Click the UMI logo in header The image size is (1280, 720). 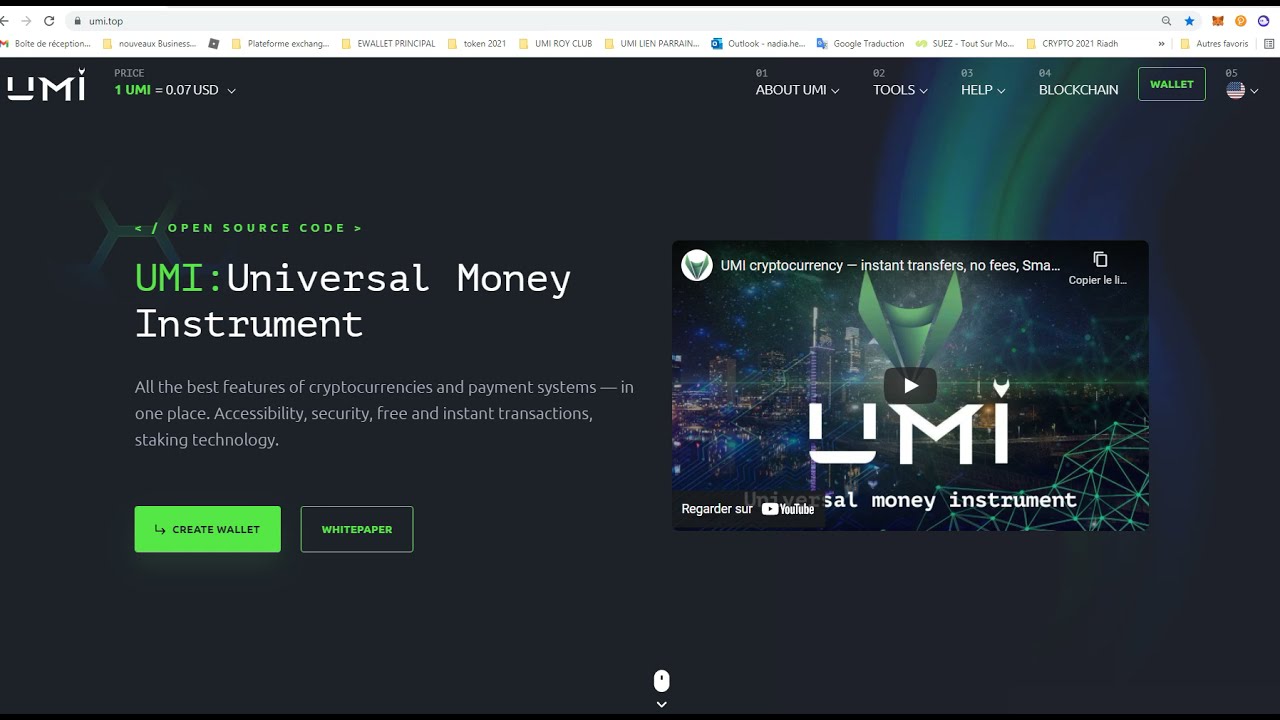pyautogui.click(x=46, y=85)
